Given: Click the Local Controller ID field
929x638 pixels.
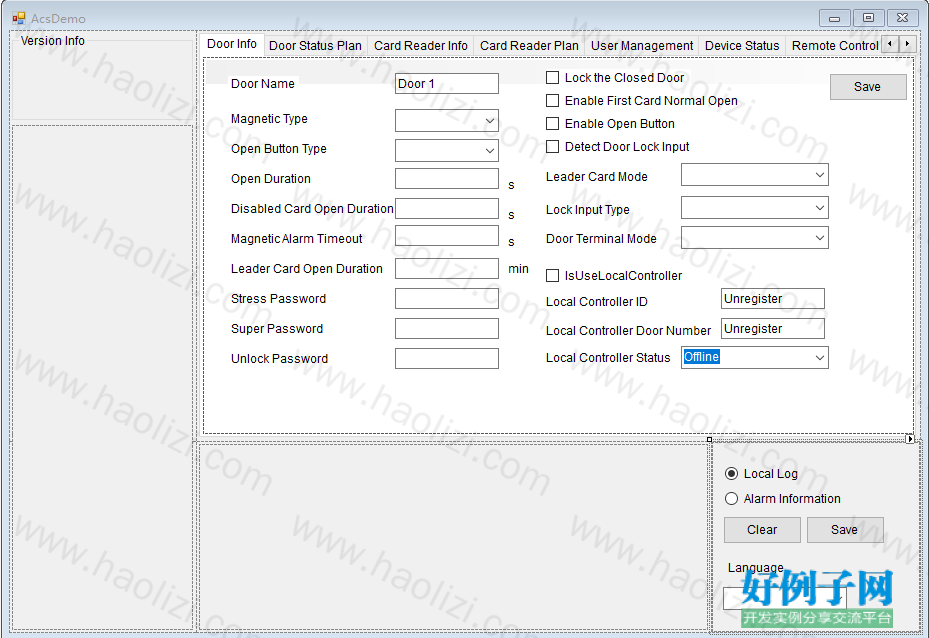Looking at the screenshot, I should (x=773, y=299).
